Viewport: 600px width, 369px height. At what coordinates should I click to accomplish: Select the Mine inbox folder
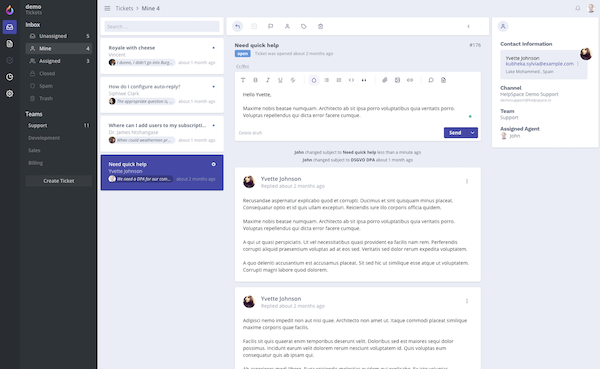coord(59,48)
